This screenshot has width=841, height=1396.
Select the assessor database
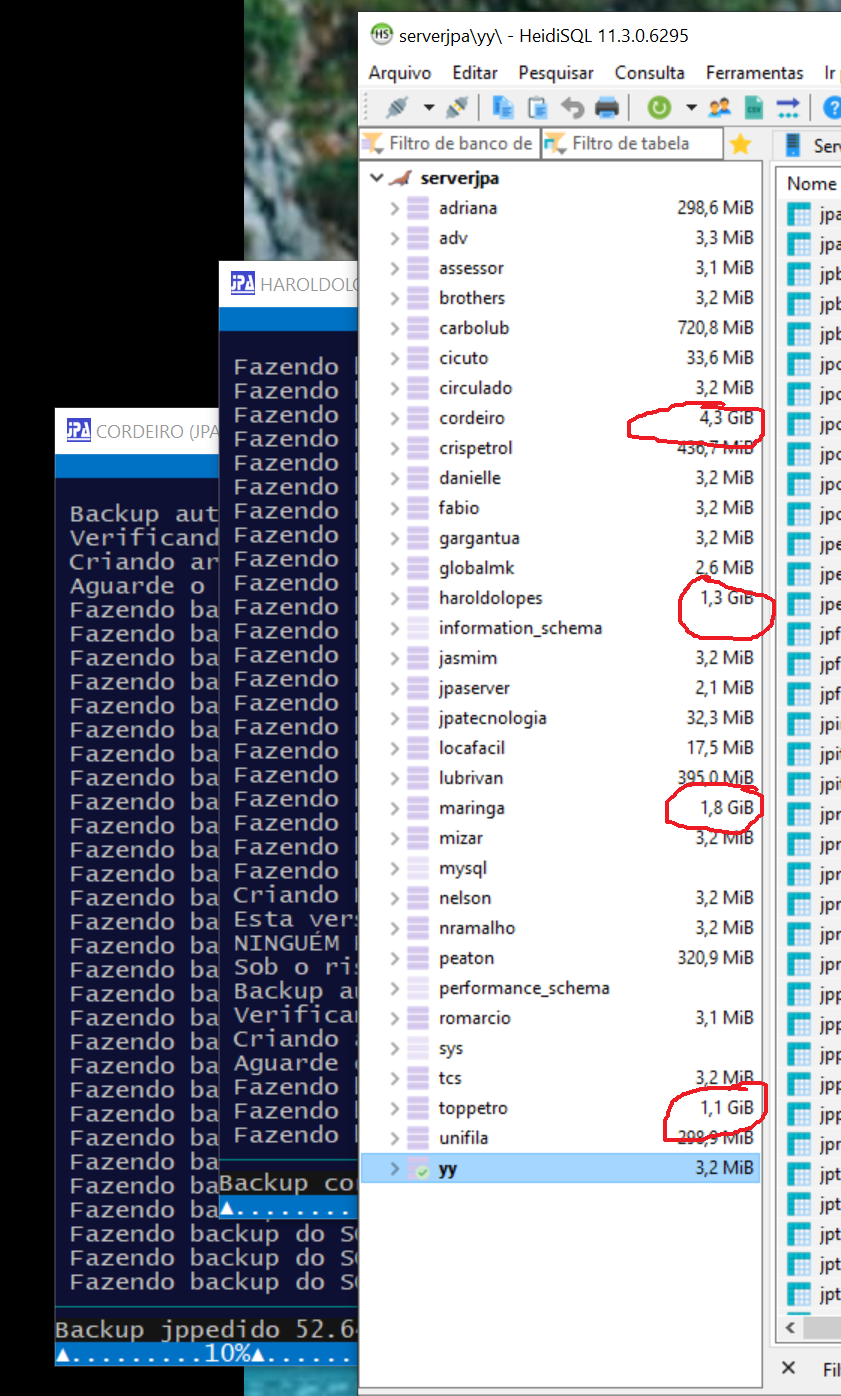[471, 268]
